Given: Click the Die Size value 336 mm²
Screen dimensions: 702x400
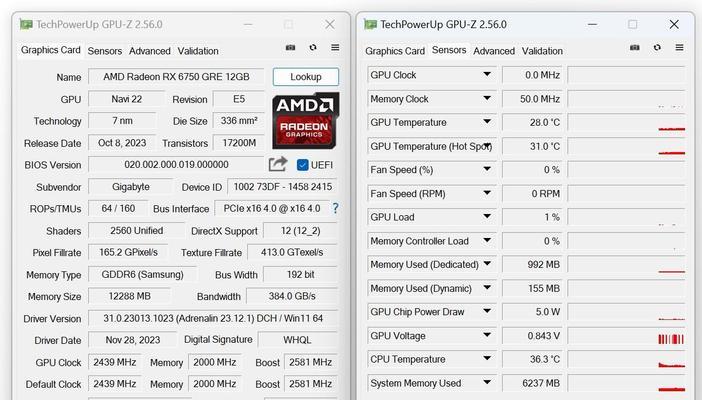Looking at the screenshot, I should [x=239, y=120].
